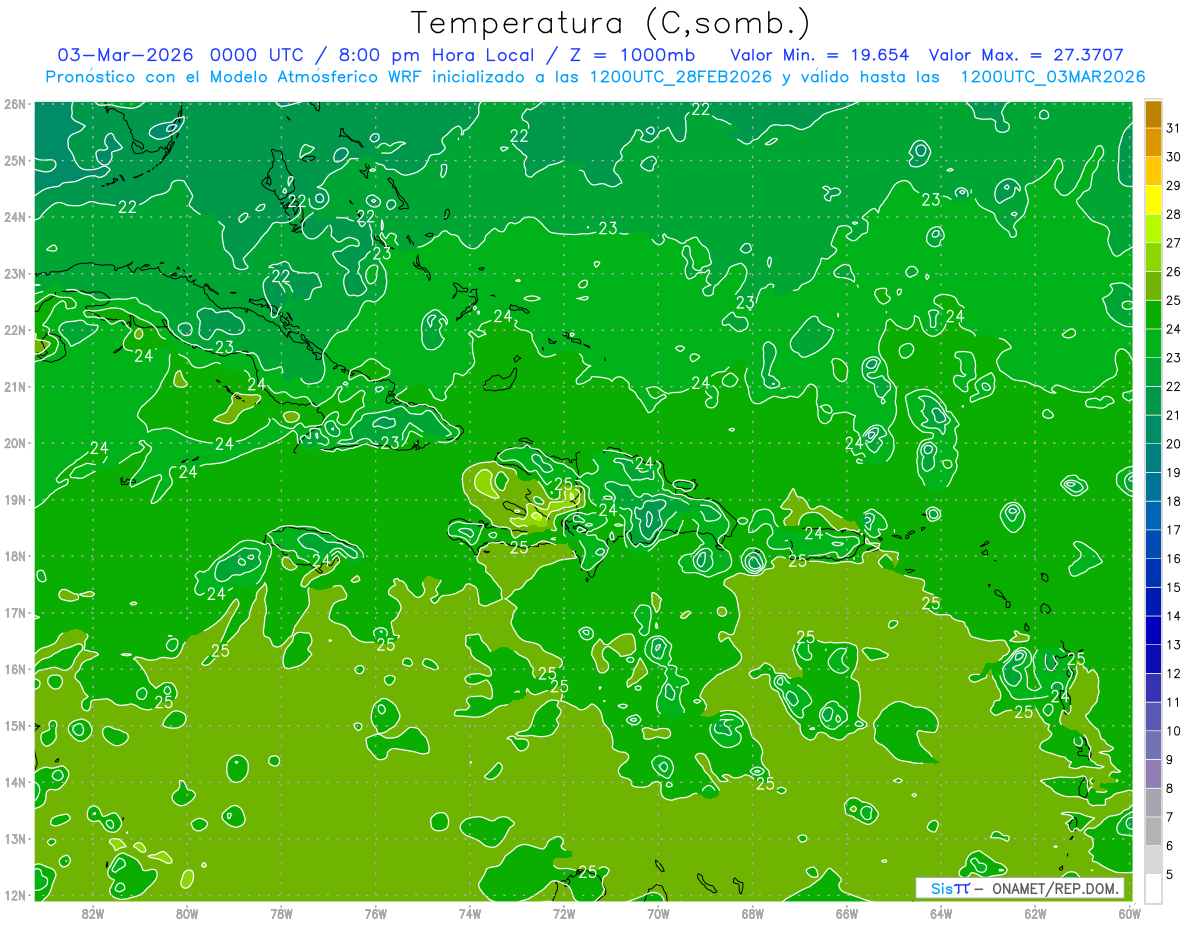The image size is (1200, 927).
Task: Click latitude axis label '13N'
Action: [x=15, y=838]
